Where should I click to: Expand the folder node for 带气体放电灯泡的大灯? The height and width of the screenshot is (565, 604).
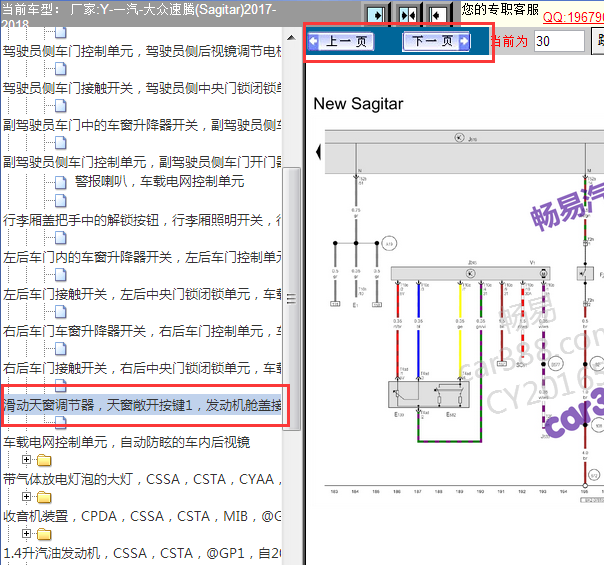pyautogui.click(x=26, y=459)
